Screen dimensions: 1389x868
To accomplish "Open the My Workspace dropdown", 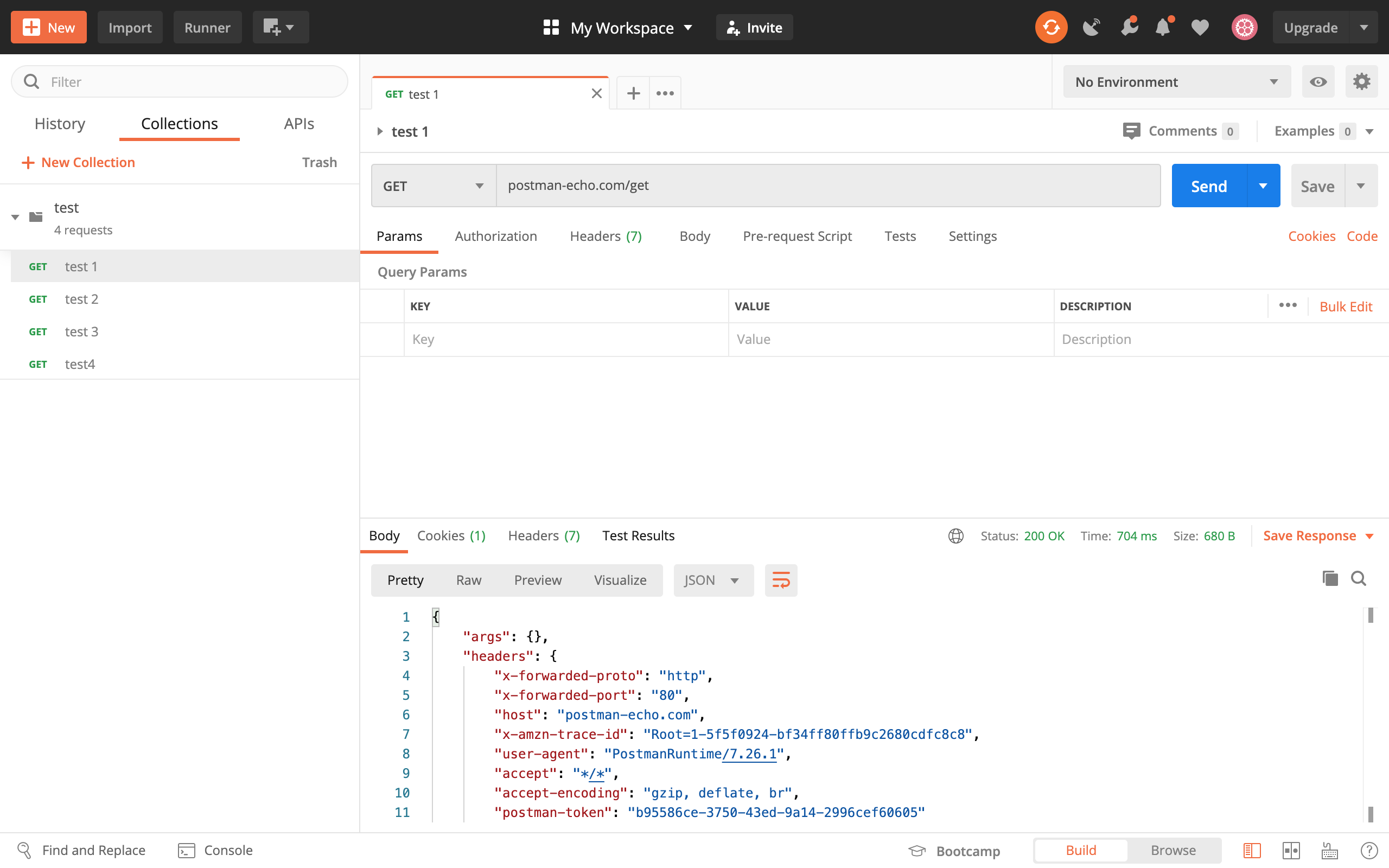I will (x=618, y=27).
